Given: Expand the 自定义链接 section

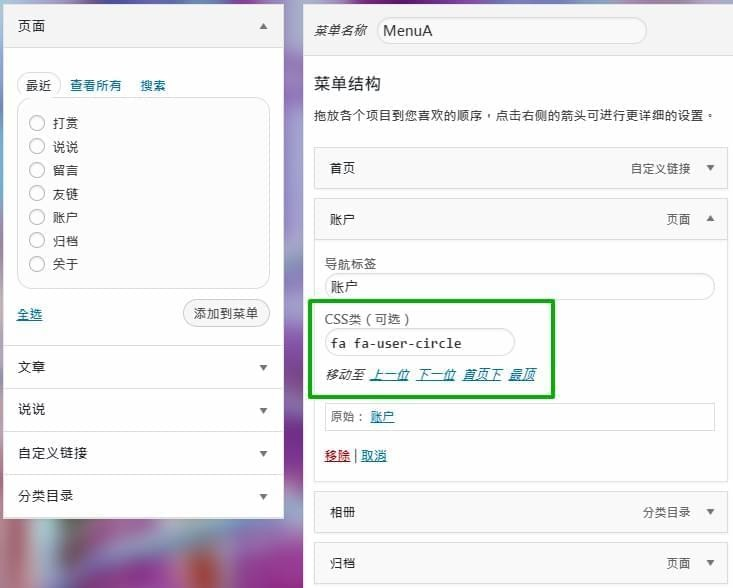Looking at the screenshot, I should click(x=263, y=453).
